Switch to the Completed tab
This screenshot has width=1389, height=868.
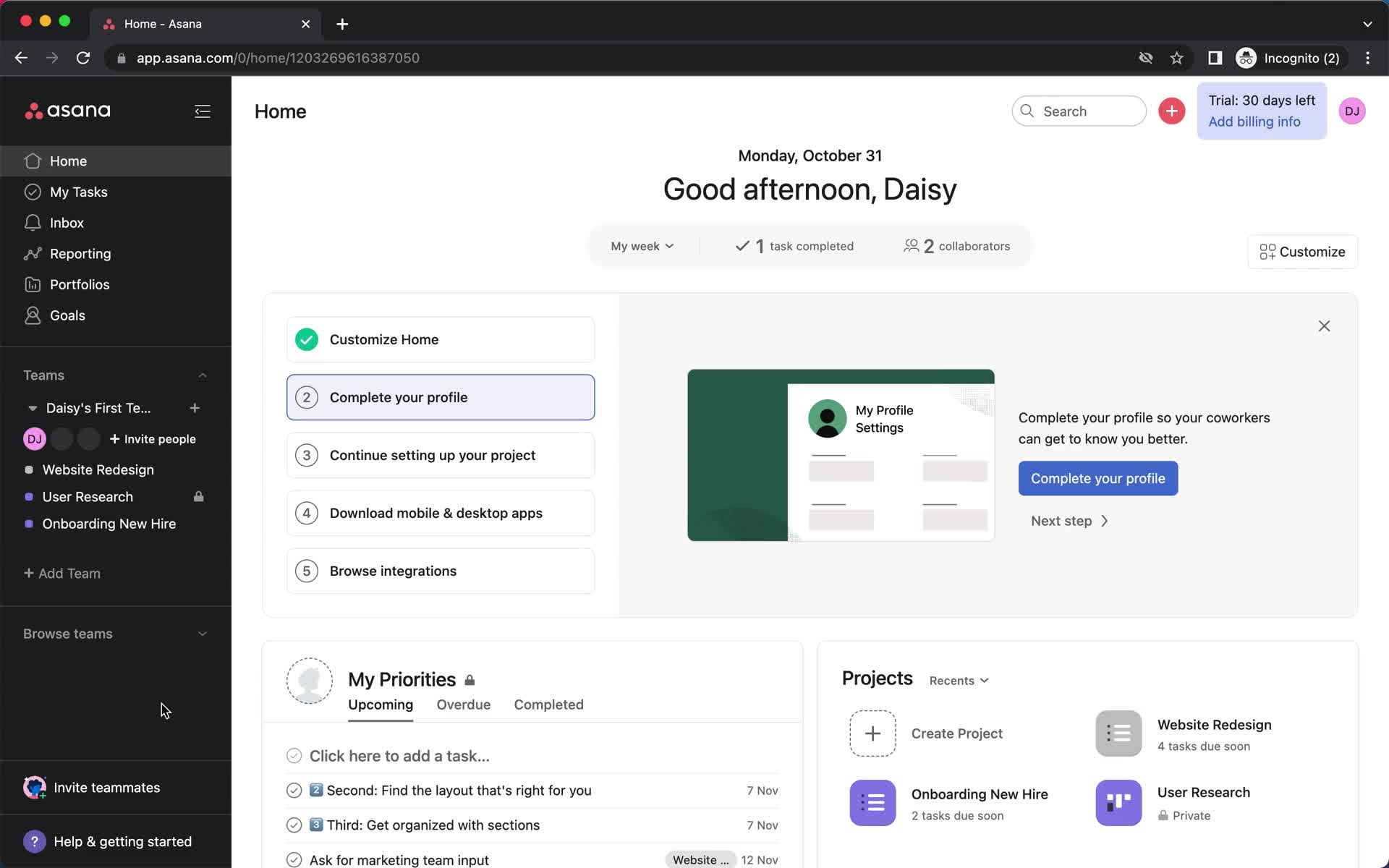tap(548, 705)
